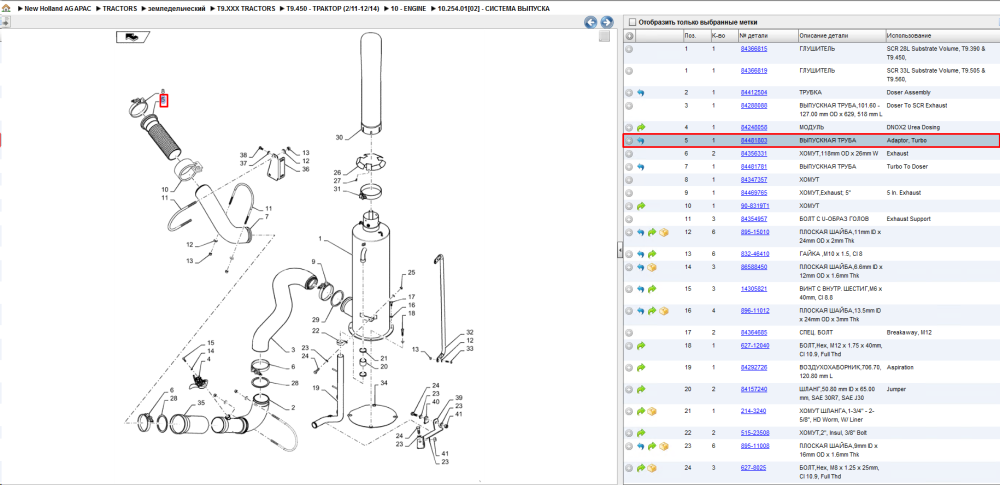Click package box icon on 627-8825 row
Screen dimensions: 1000x485
(x=652, y=468)
